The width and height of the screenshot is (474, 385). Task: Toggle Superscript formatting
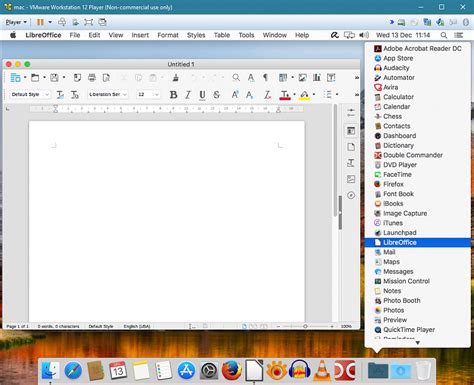click(x=235, y=95)
